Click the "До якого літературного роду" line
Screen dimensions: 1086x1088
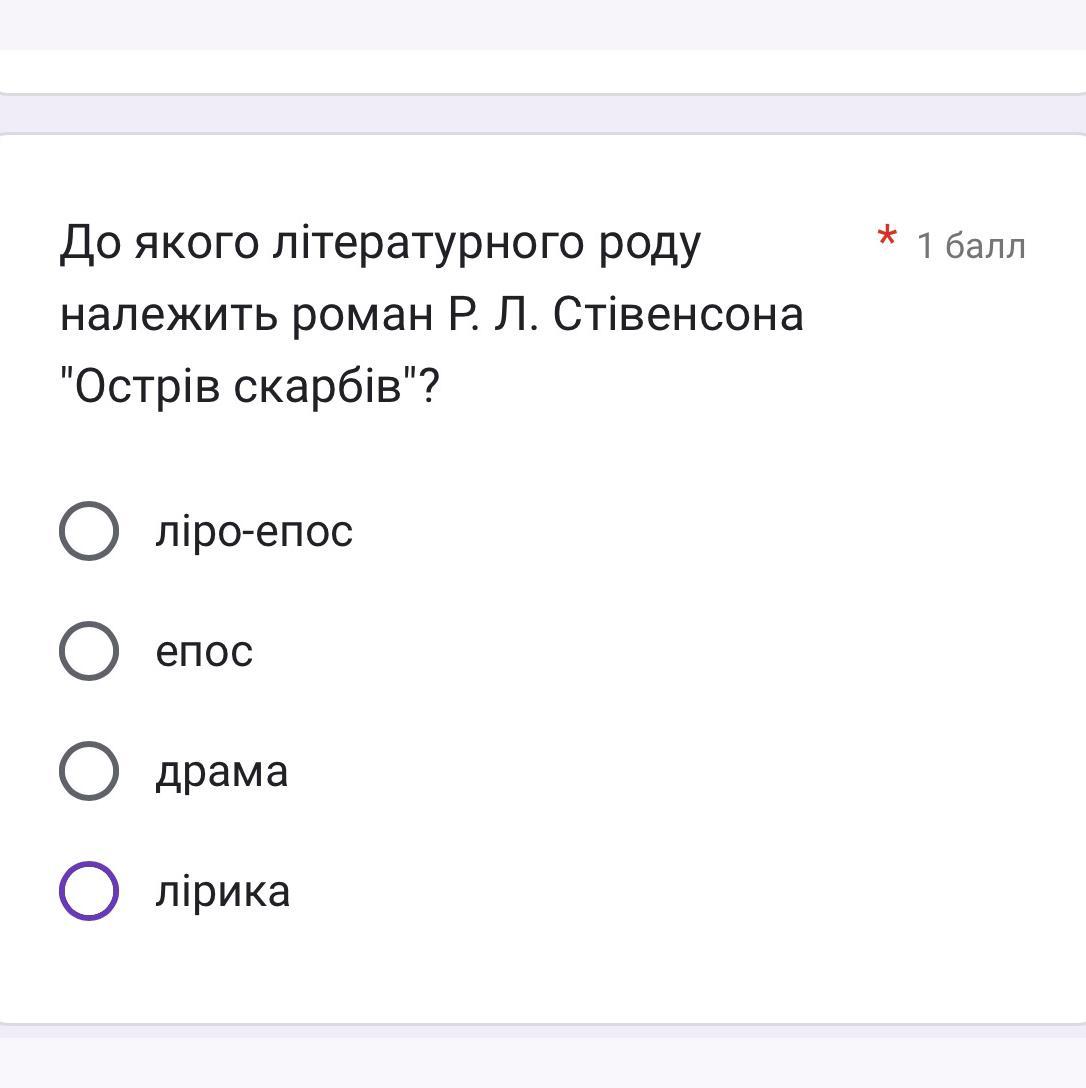pyautogui.click(x=380, y=243)
